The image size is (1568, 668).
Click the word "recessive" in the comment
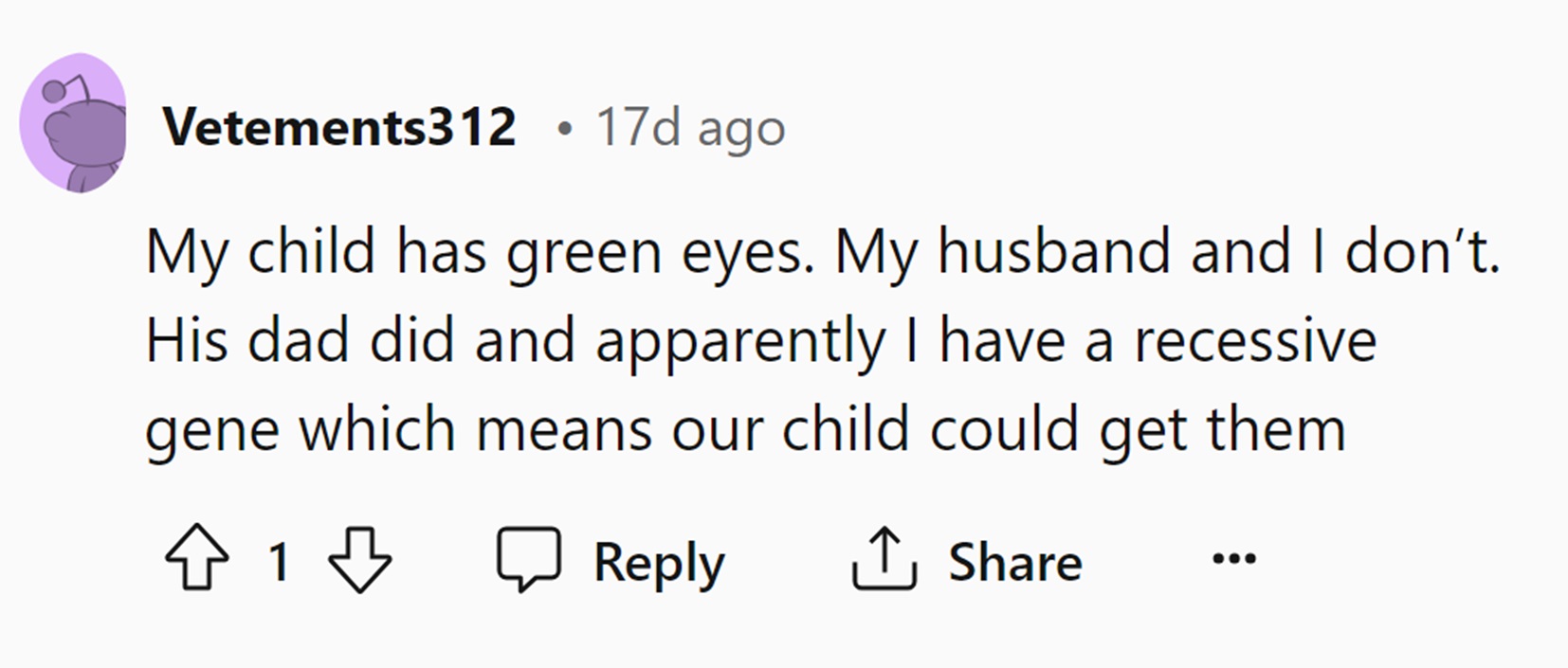click(x=1254, y=341)
